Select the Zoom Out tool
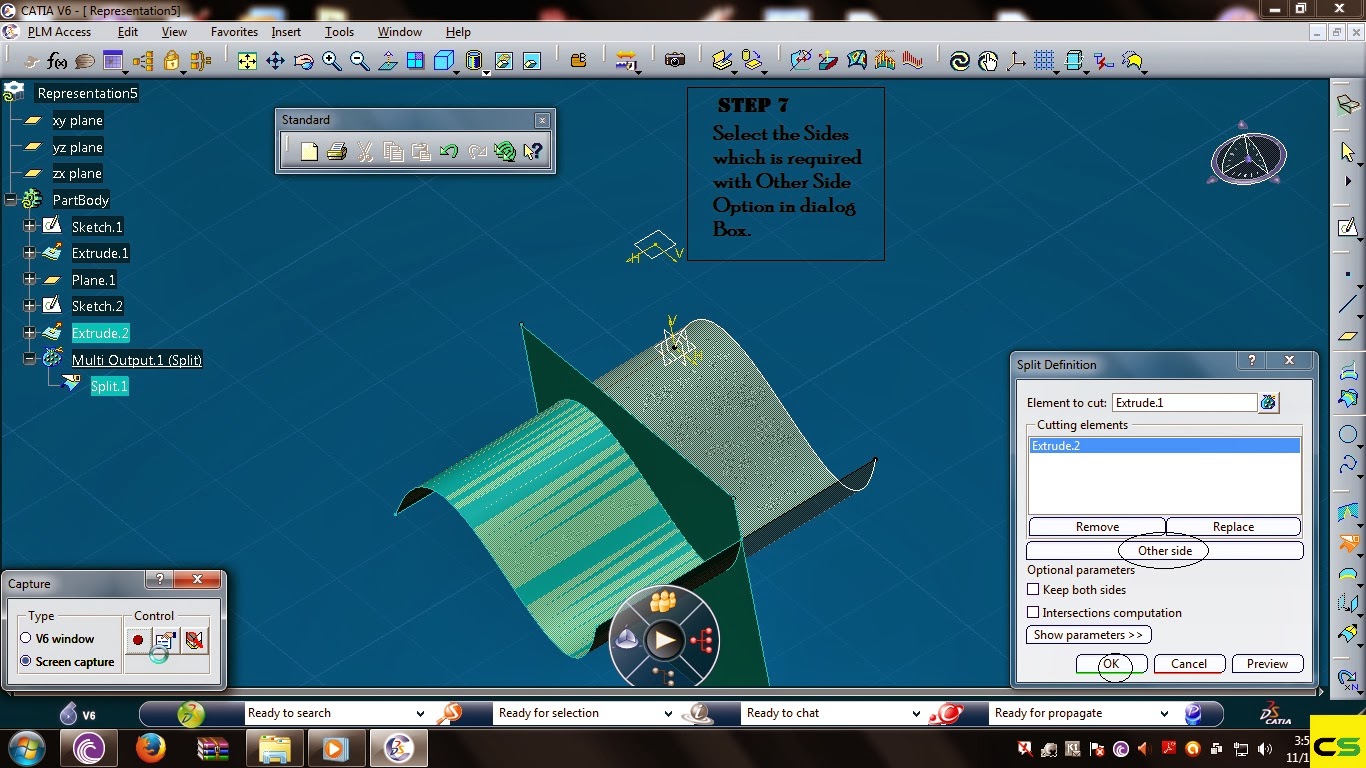 coord(359,60)
